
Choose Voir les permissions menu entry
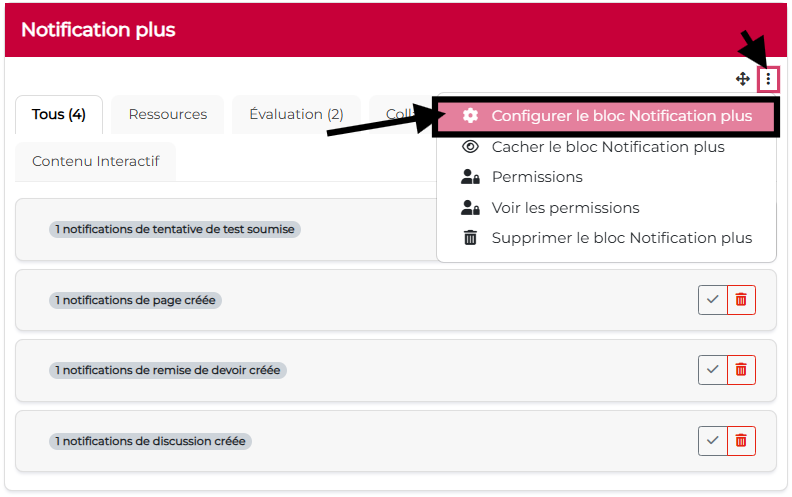[565, 208]
